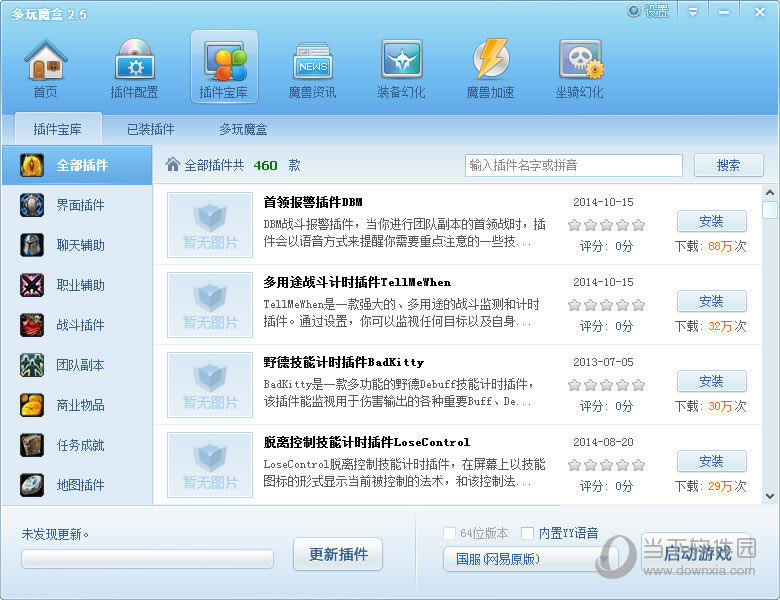Click the 2014-08-20 date text
The height and width of the screenshot is (600, 780).
[603, 442]
